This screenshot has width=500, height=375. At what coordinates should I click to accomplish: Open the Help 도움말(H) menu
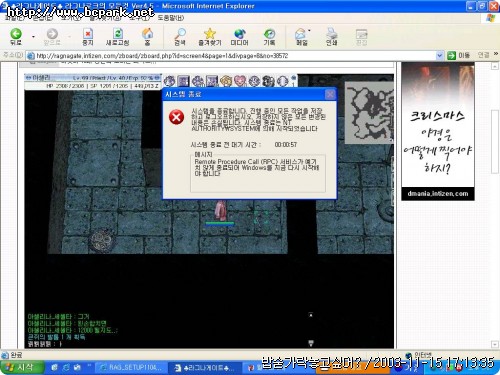170,17
